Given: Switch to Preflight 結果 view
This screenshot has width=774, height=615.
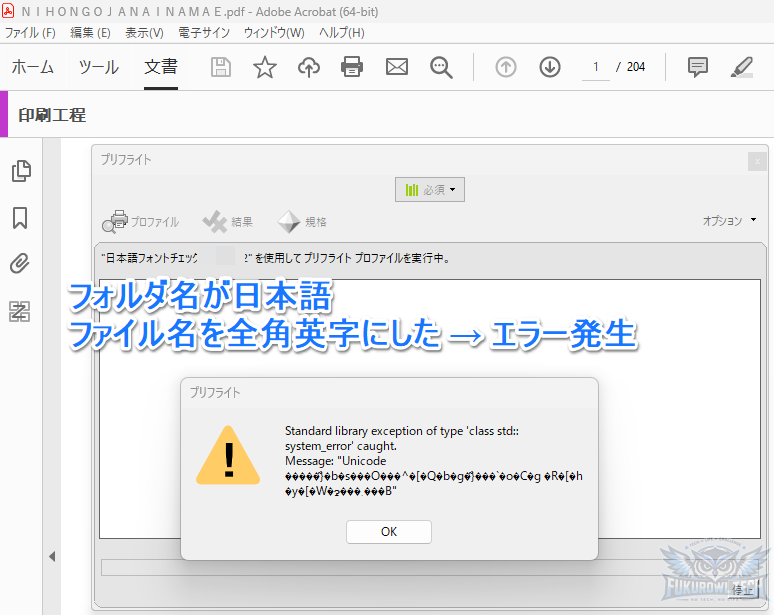Looking at the screenshot, I should pyautogui.click(x=228, y=222).
